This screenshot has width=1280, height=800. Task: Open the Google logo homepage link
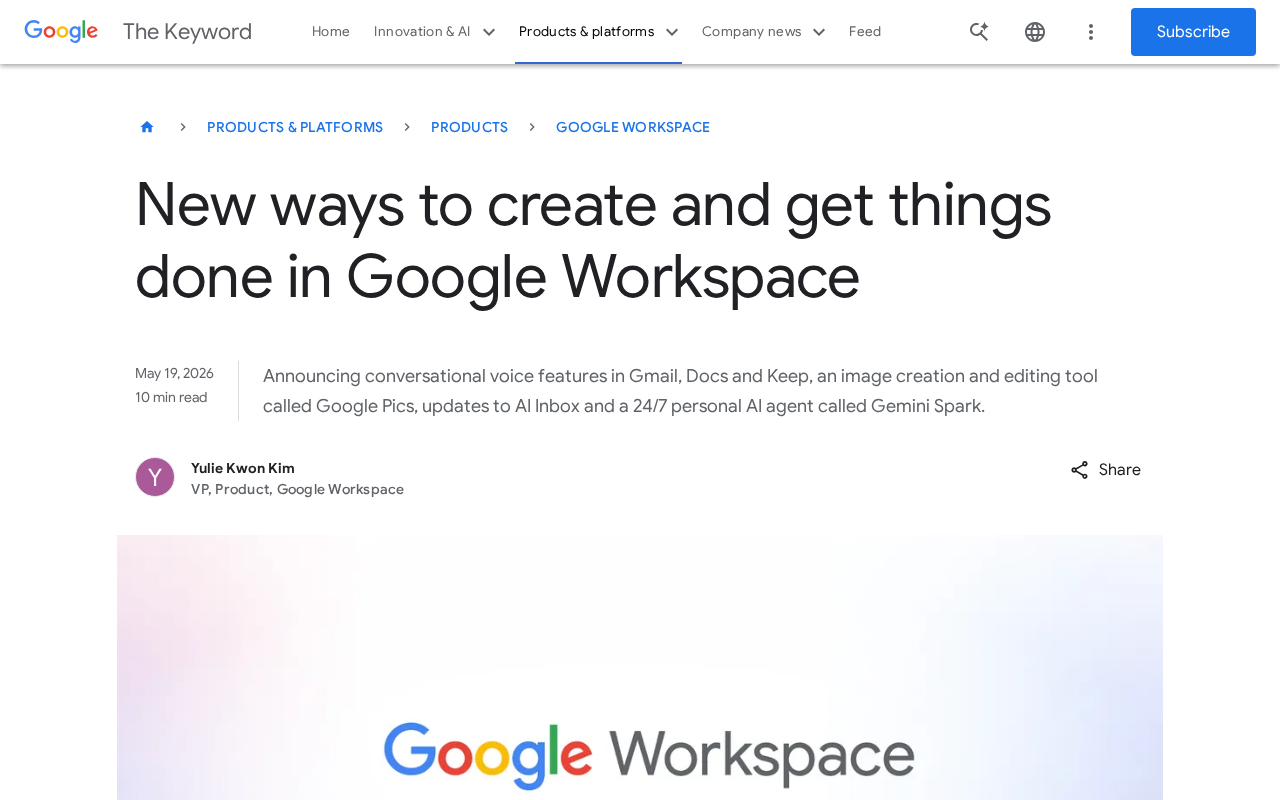coord(61,32)
